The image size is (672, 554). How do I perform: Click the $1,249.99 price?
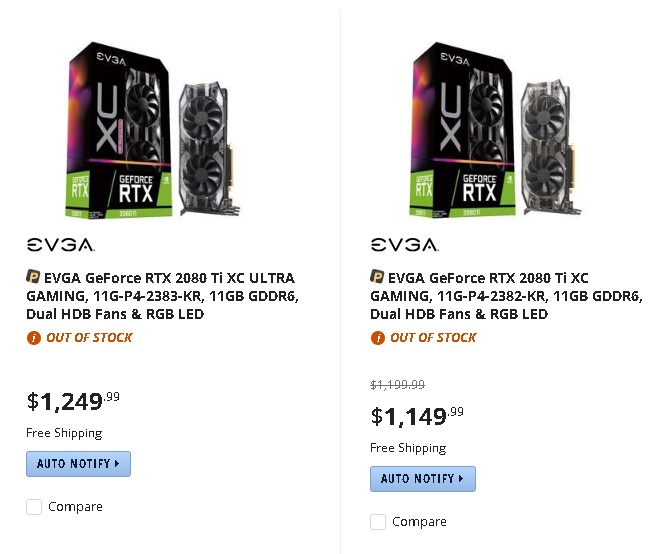73,401
